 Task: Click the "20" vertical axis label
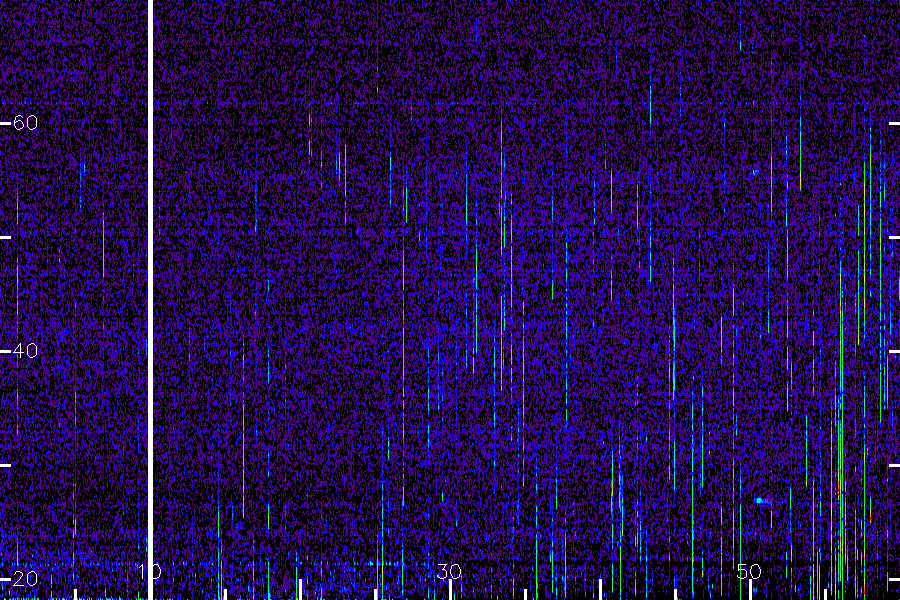coord(25,578)
